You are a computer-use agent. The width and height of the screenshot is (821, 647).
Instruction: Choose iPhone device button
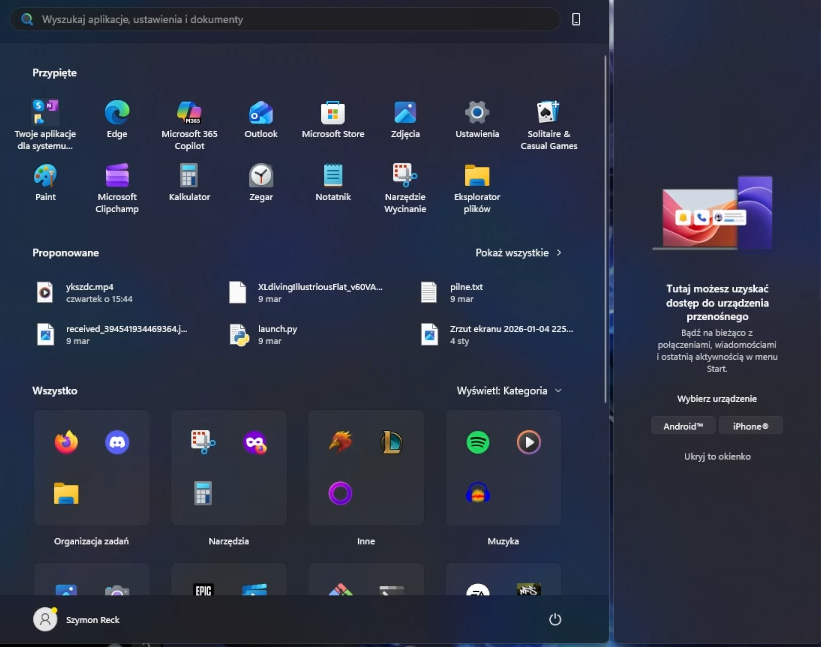[751, 426]
